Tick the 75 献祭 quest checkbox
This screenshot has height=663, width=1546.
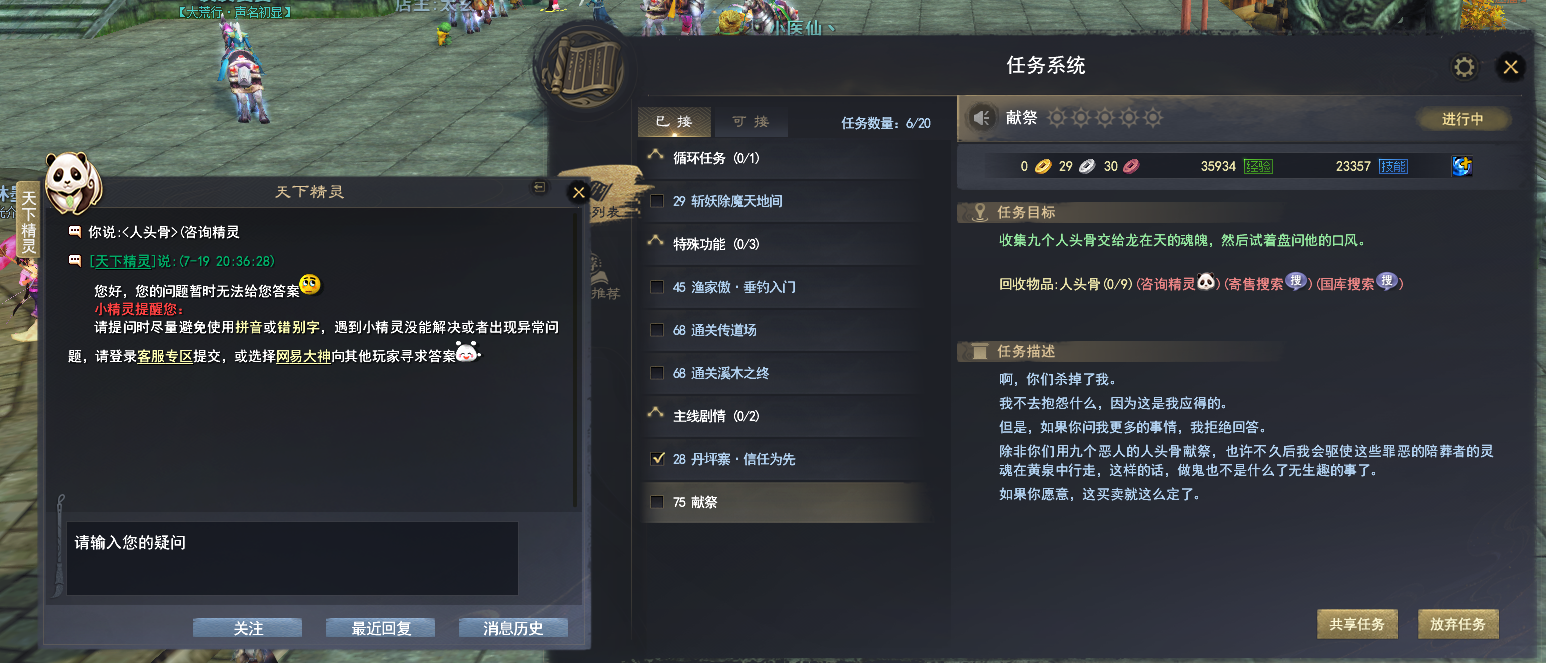click(657, 502)
